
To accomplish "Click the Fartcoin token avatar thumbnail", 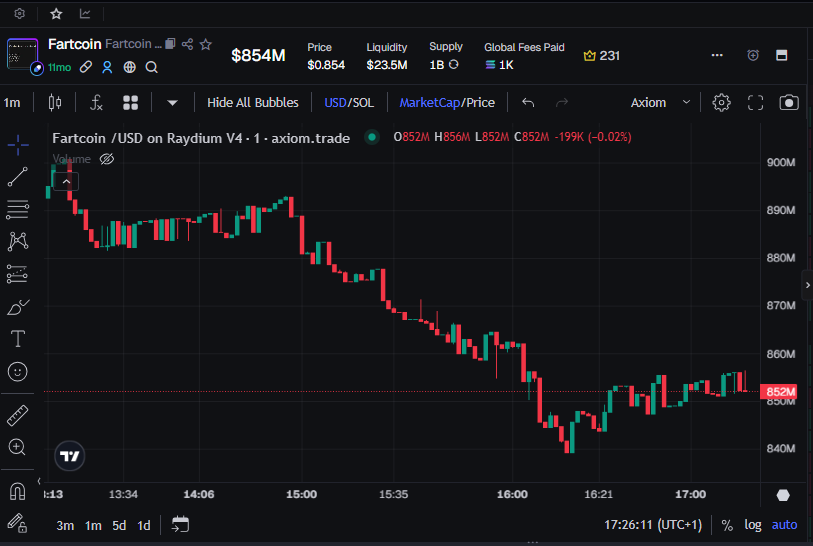I will coord(23,54).
